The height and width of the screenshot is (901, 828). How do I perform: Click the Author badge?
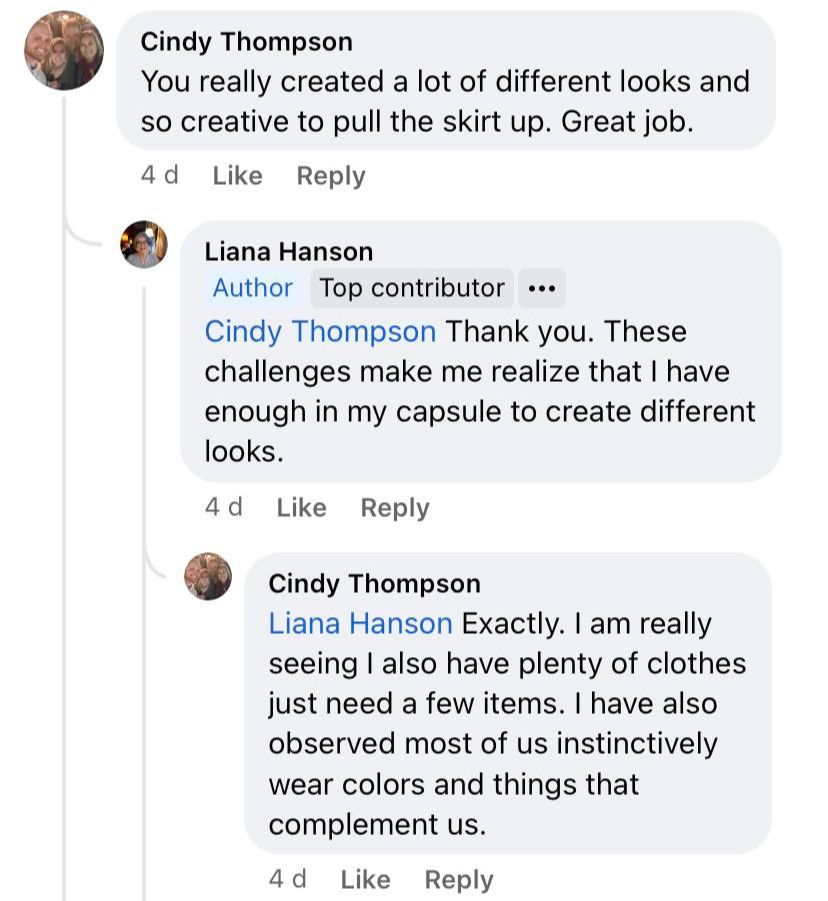click(253, 288)
